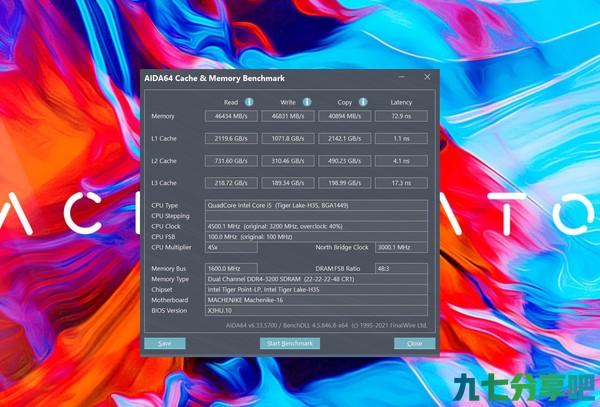
Task: Click the Close button at bottom
Action: click(415, 343)
